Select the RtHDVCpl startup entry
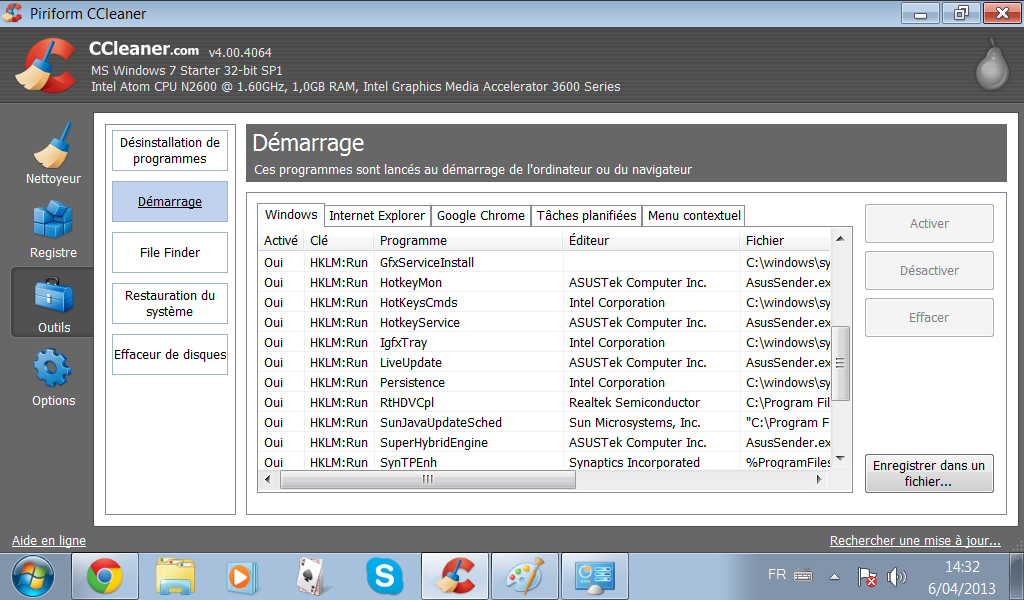 coord(545,403)
